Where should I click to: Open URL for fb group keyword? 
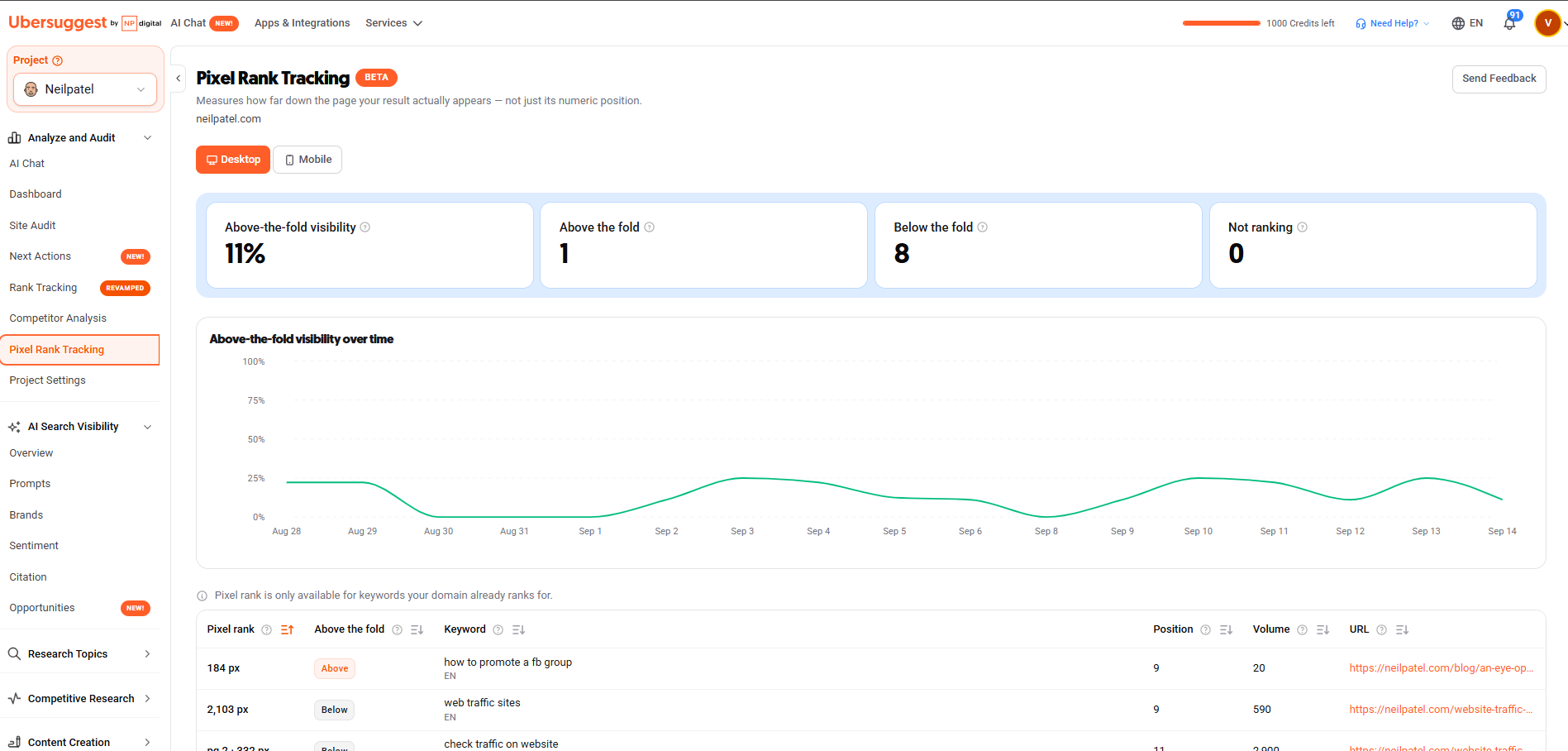(1441, 668)
